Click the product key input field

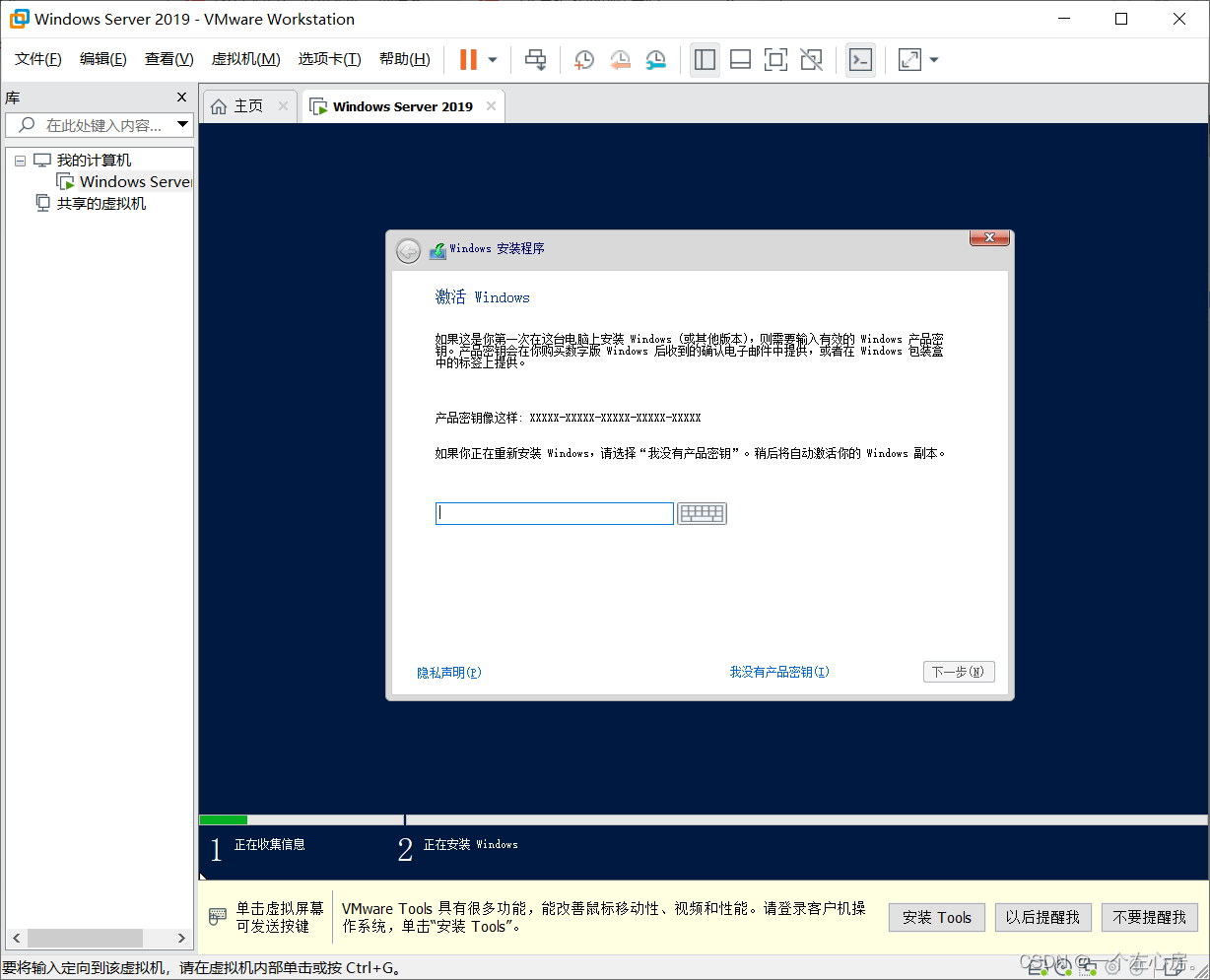(555, 513)
